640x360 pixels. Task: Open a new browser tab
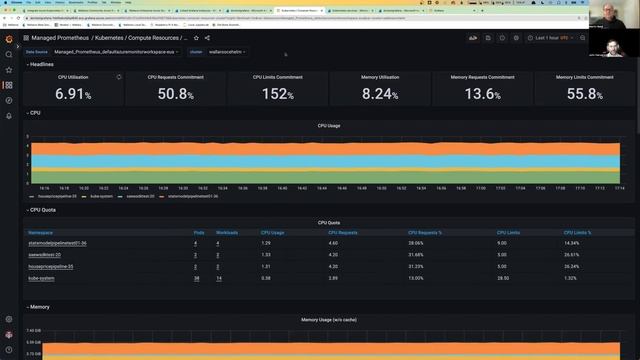[482, 11]
